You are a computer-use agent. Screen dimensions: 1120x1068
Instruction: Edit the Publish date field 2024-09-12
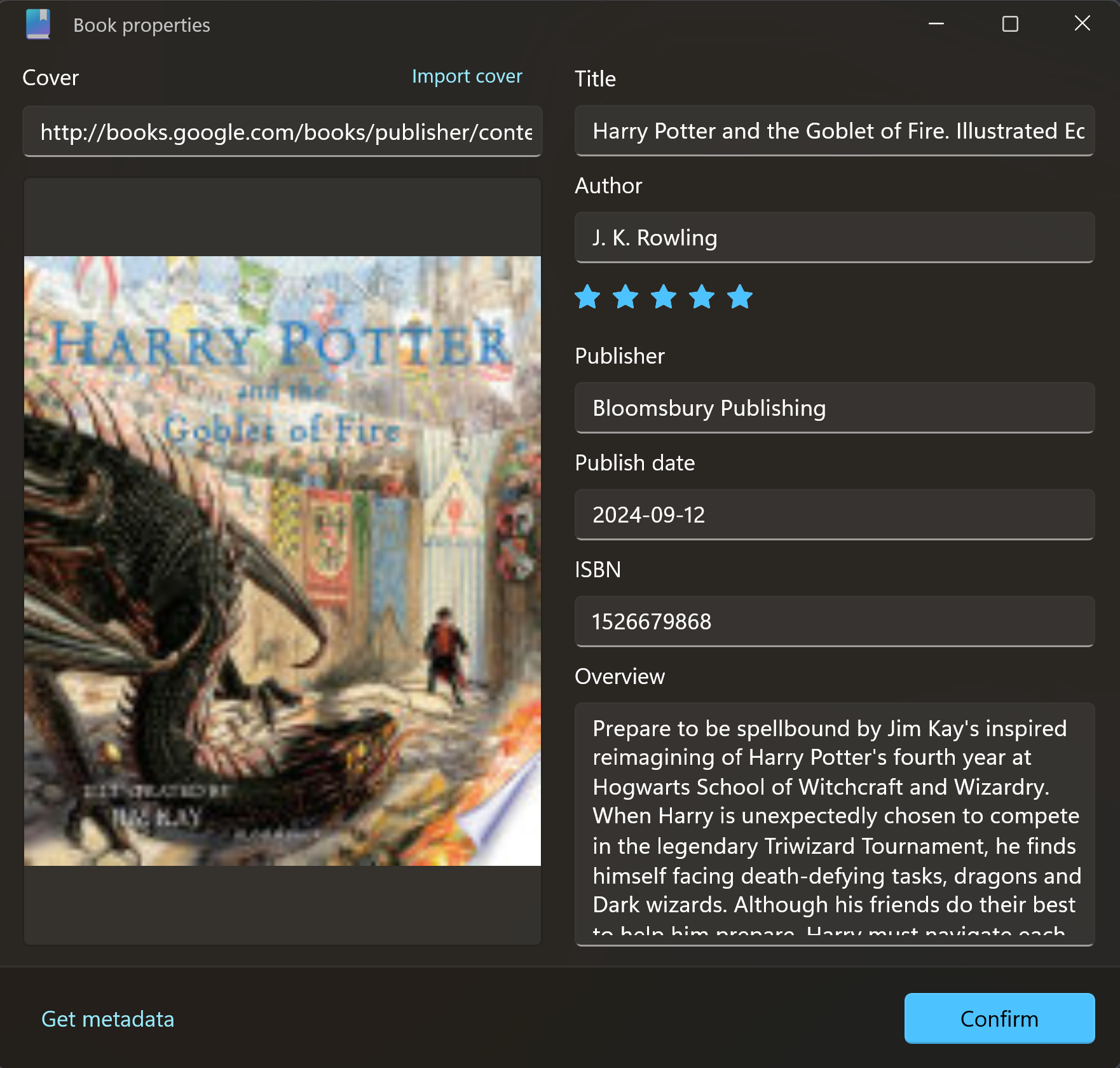[835, 515]
